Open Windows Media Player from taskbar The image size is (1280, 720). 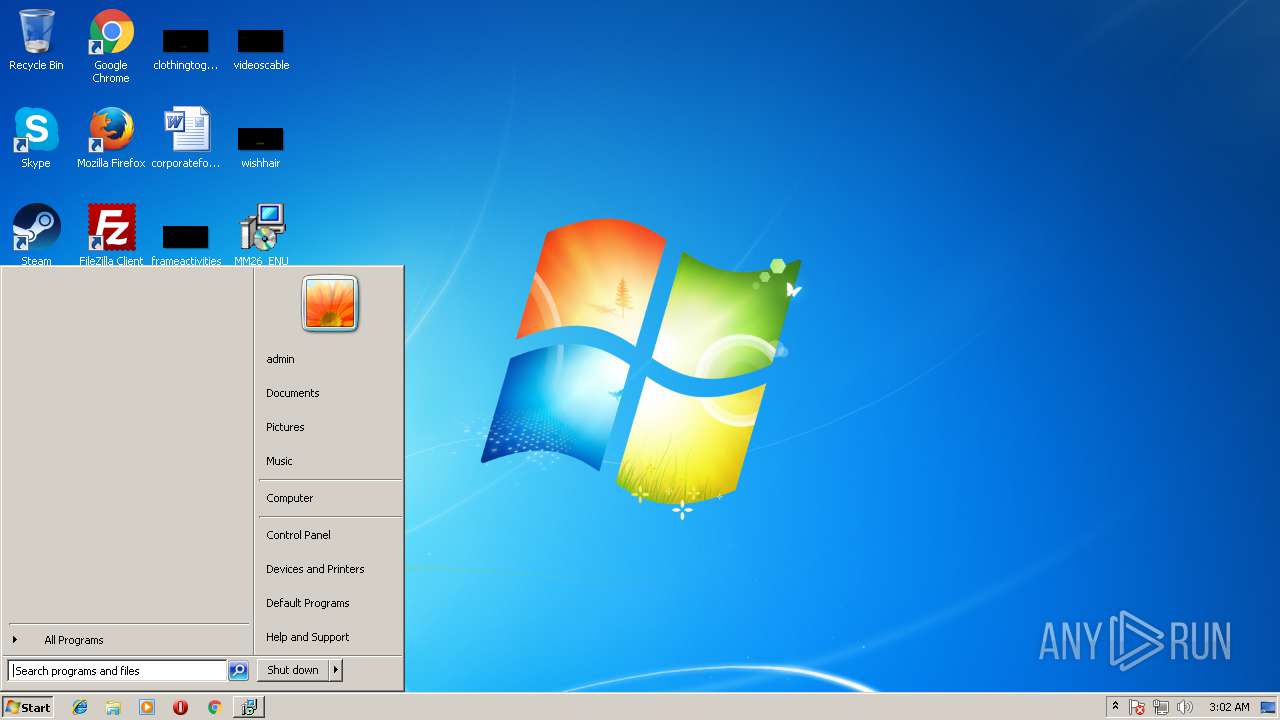tap(147, 707)
